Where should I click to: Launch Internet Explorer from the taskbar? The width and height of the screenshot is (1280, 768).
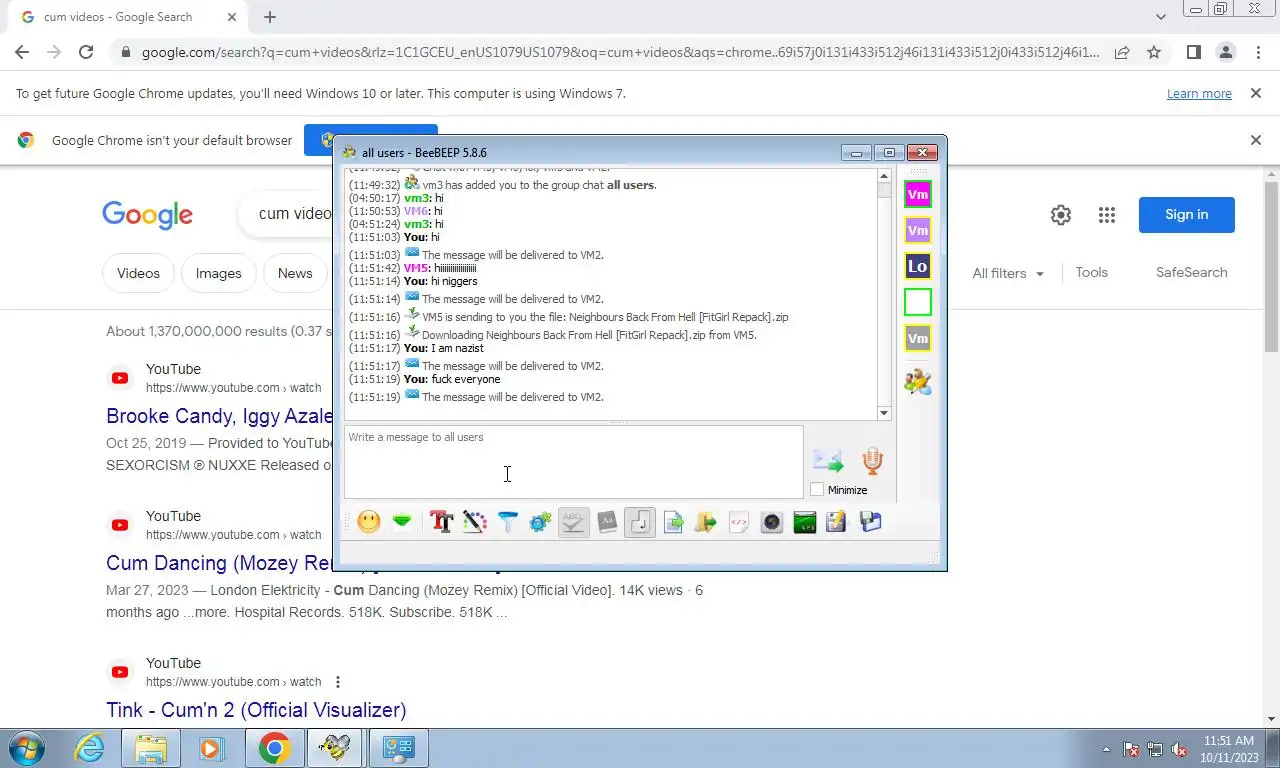(89, 748)
